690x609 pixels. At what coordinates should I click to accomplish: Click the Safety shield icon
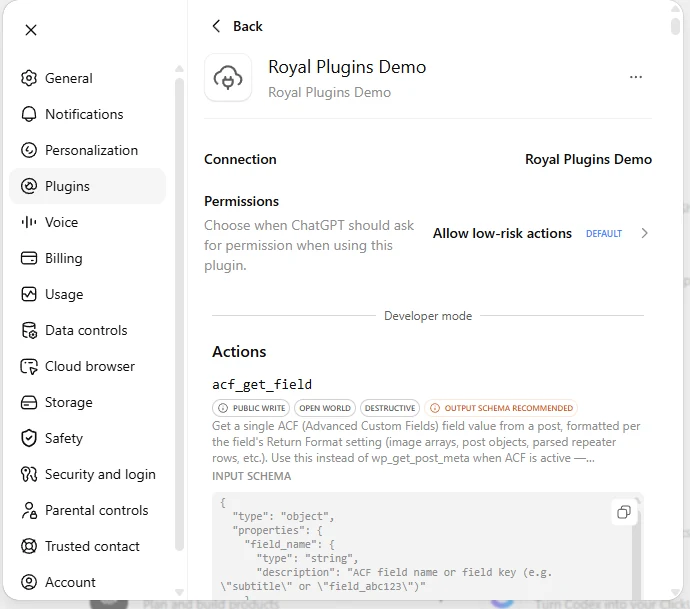coord(29,438)
